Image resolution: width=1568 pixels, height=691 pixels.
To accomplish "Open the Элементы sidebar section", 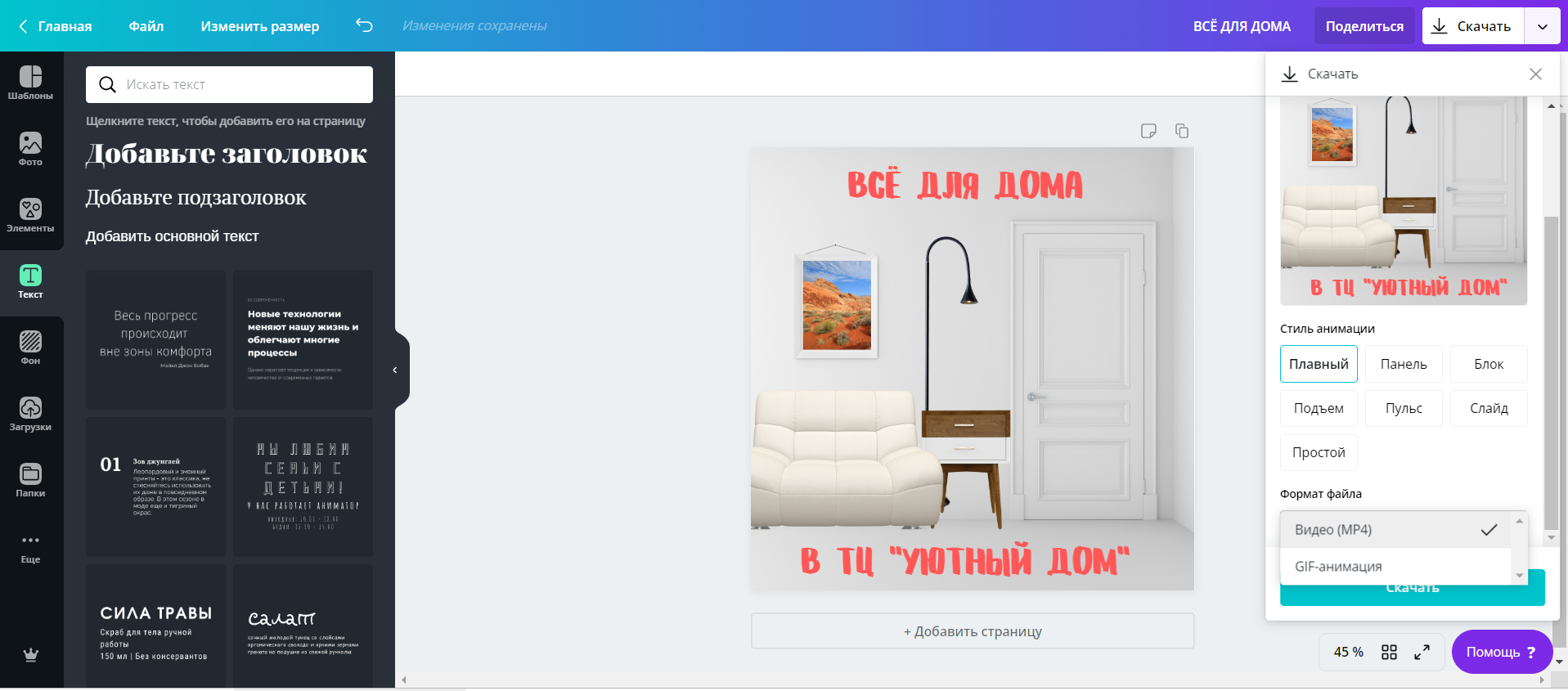I will (x=30, y=216).
